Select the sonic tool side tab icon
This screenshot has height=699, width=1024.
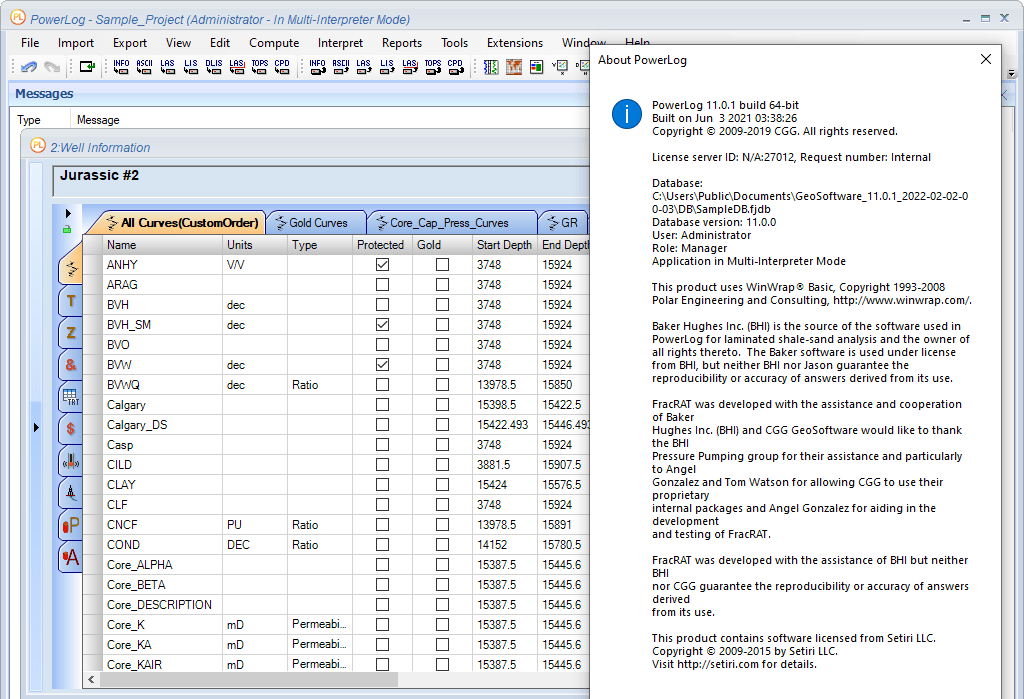[71, 461]
